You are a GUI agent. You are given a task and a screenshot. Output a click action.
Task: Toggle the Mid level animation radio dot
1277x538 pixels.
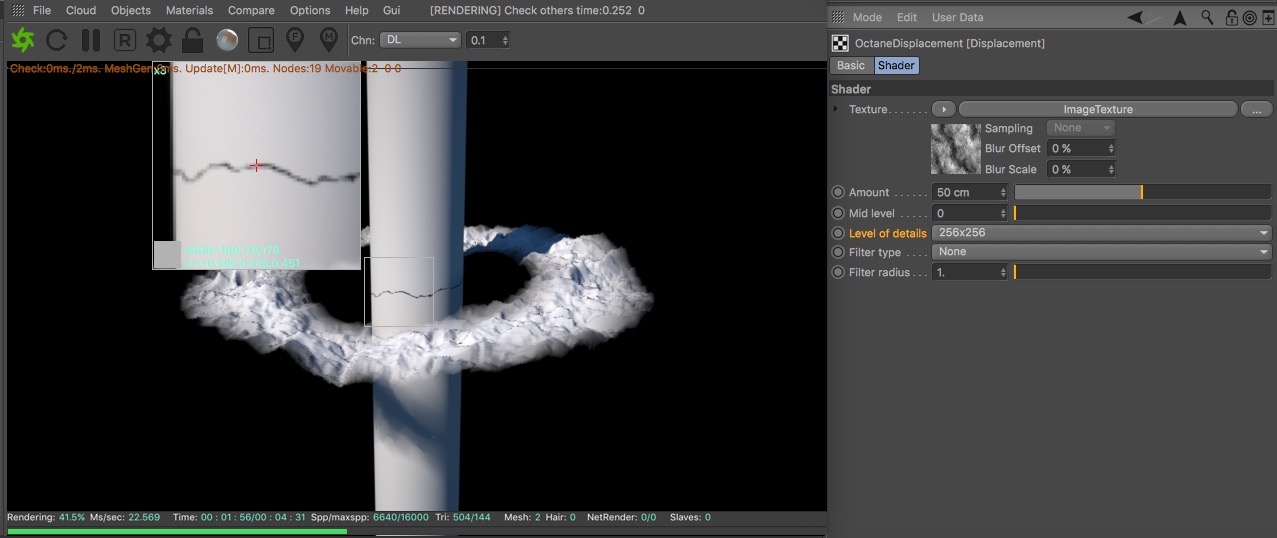click(838, 213)
